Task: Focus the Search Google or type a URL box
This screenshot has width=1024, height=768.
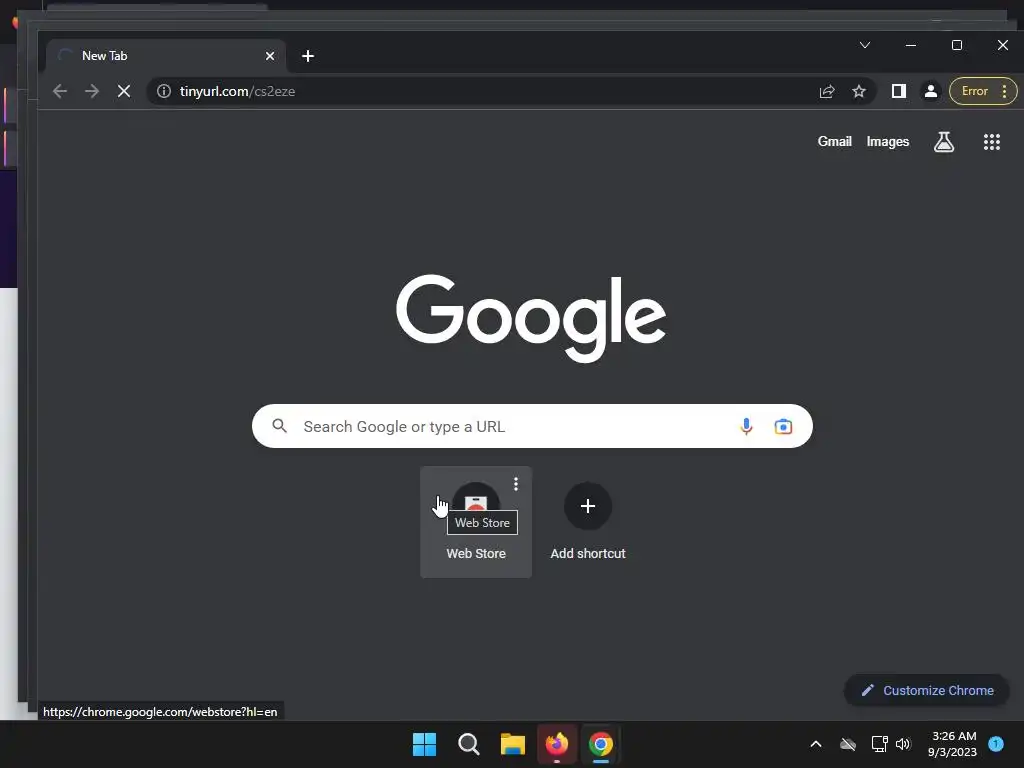Action: [x=532, y=426]
